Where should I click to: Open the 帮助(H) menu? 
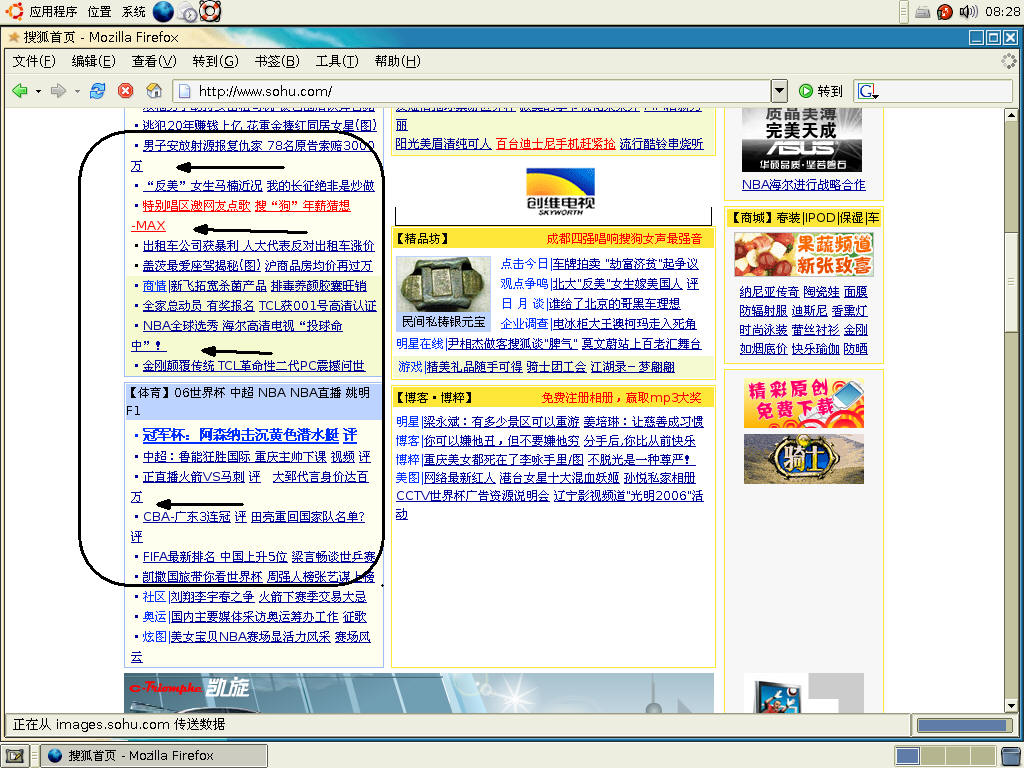(x=397, y=61)
